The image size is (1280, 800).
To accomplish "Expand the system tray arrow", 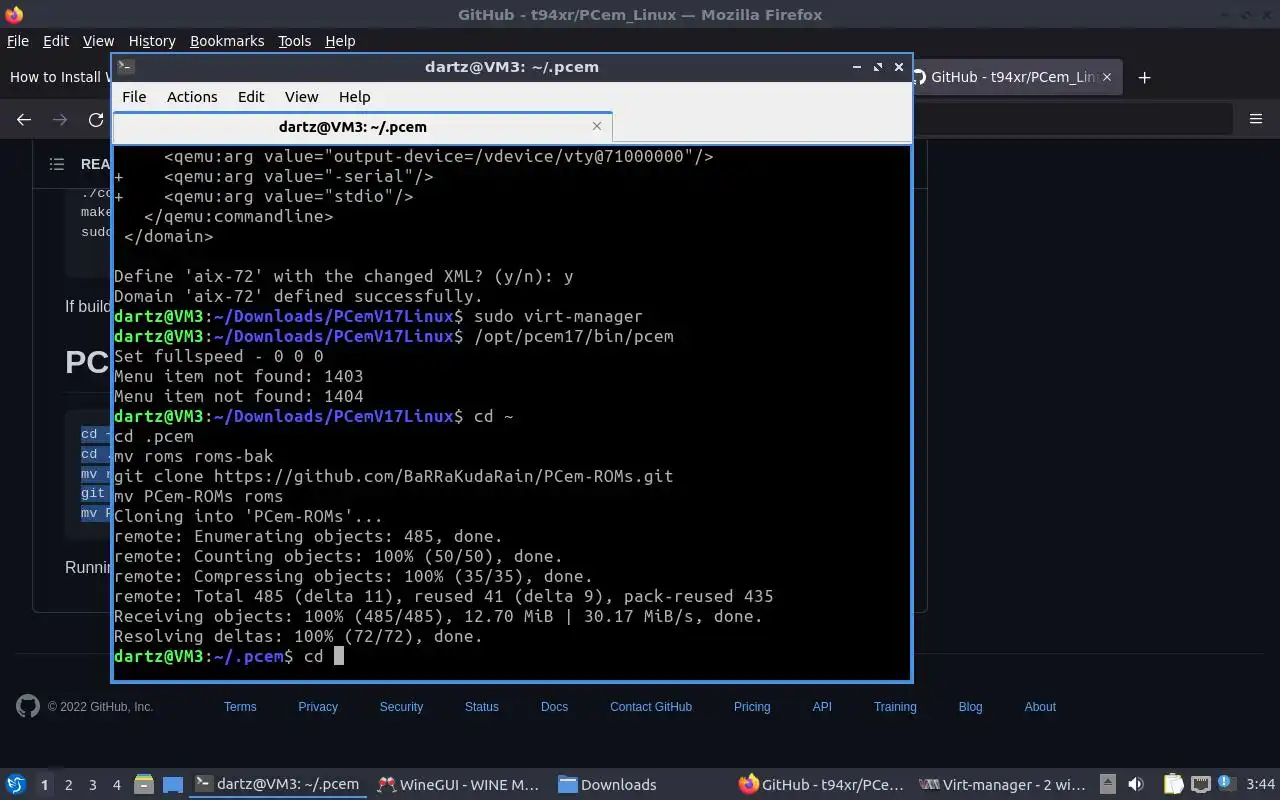I will point(1108,784).
